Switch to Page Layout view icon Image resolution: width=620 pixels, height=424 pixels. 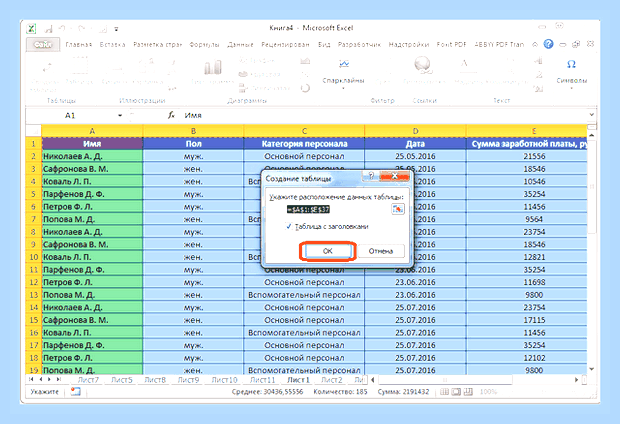456,392
